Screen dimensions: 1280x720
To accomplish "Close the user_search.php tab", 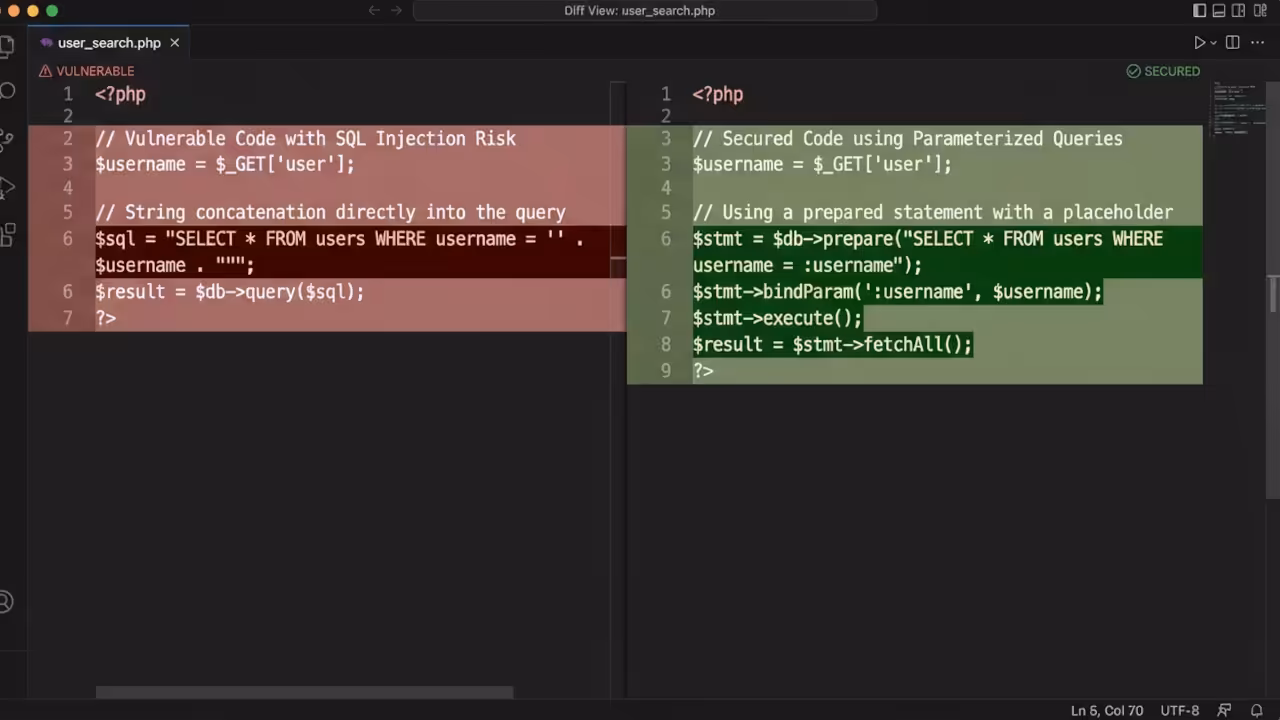I will point(174,43).
